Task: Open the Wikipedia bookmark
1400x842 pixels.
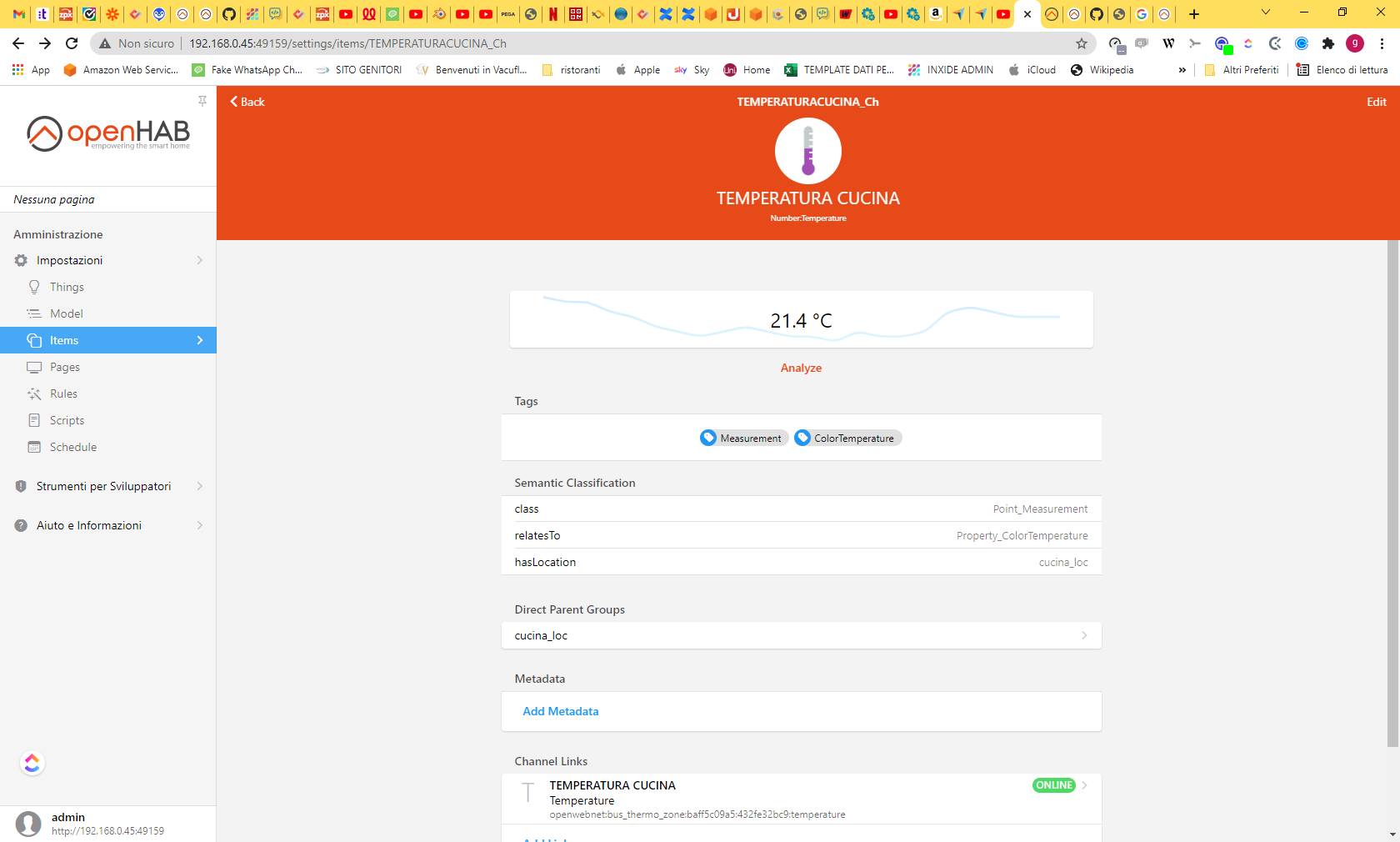Action: point(1102,70)
